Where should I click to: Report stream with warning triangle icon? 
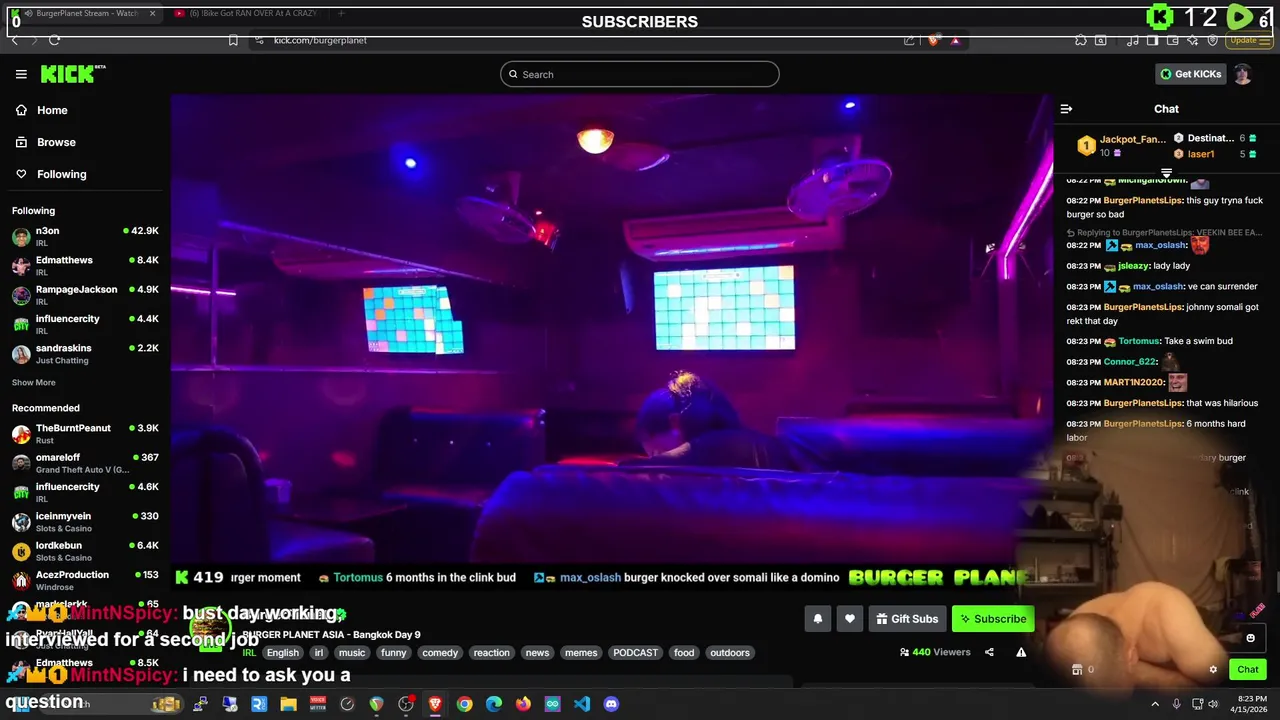1021,652
